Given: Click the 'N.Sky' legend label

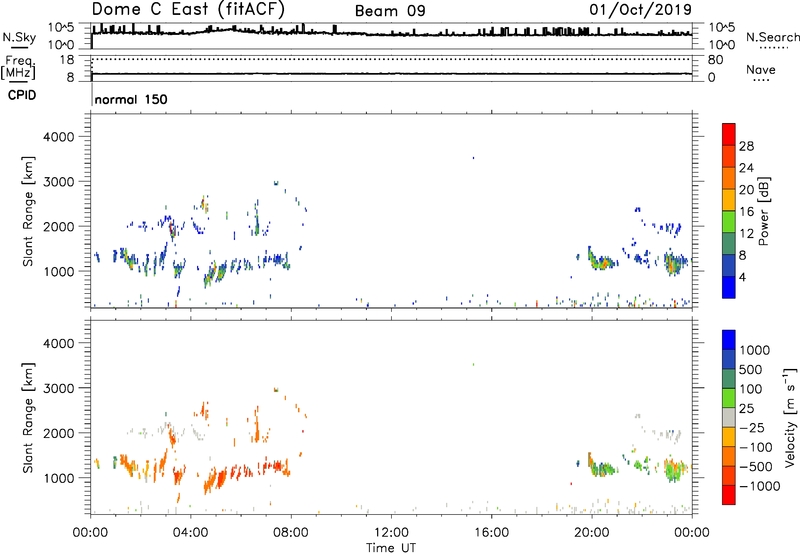Looking at the screenshot, I should [19, 37].
